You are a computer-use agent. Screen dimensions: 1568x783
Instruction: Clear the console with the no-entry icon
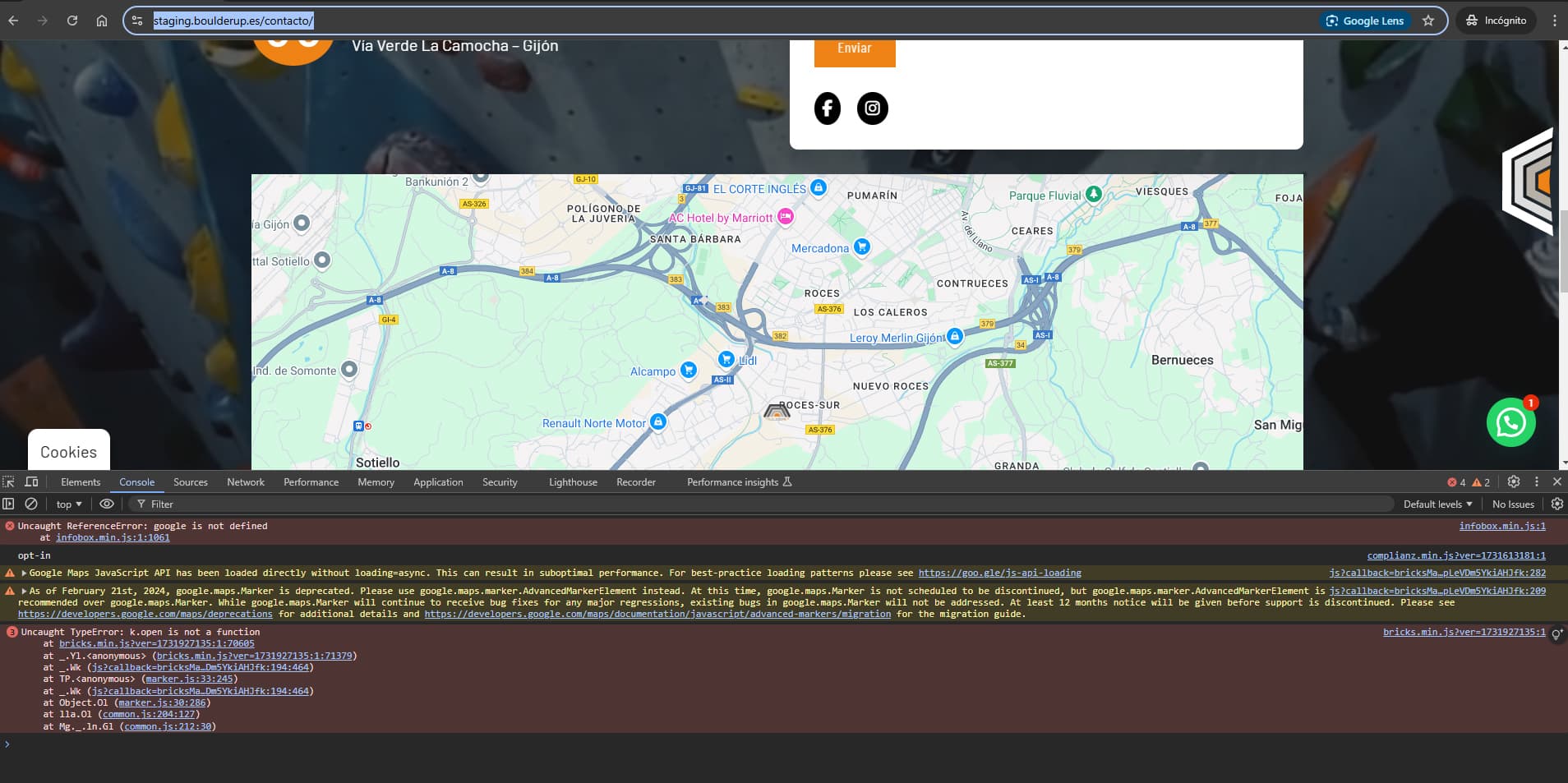[31, 504]
